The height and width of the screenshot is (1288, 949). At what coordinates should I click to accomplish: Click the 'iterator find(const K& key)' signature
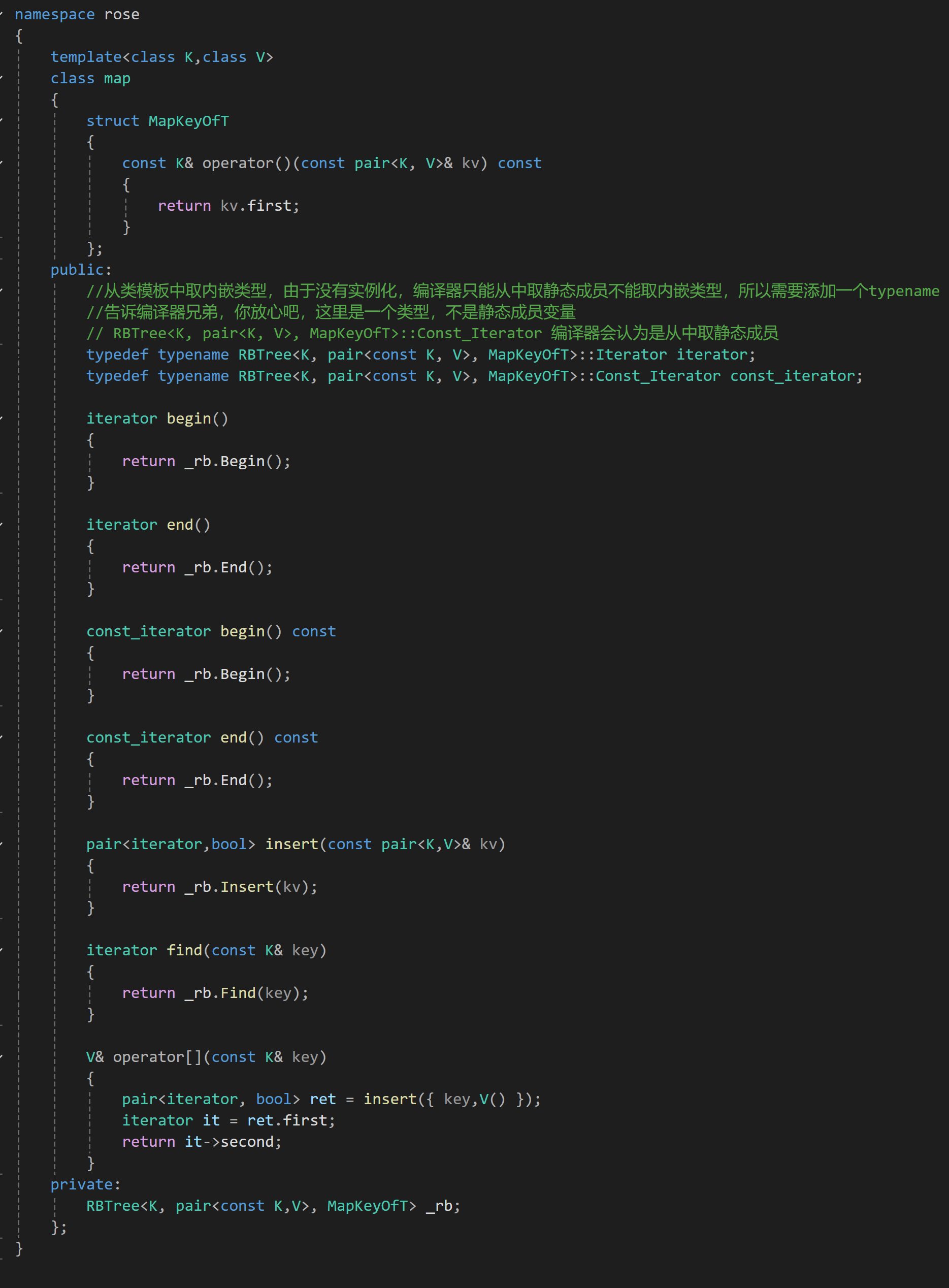click(x=206, y=950)
